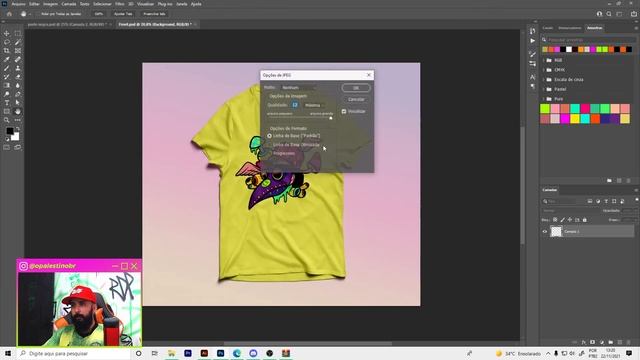Open the History panel icon
This screenshot has width=640, height=360.
click(x=532, y=31)
